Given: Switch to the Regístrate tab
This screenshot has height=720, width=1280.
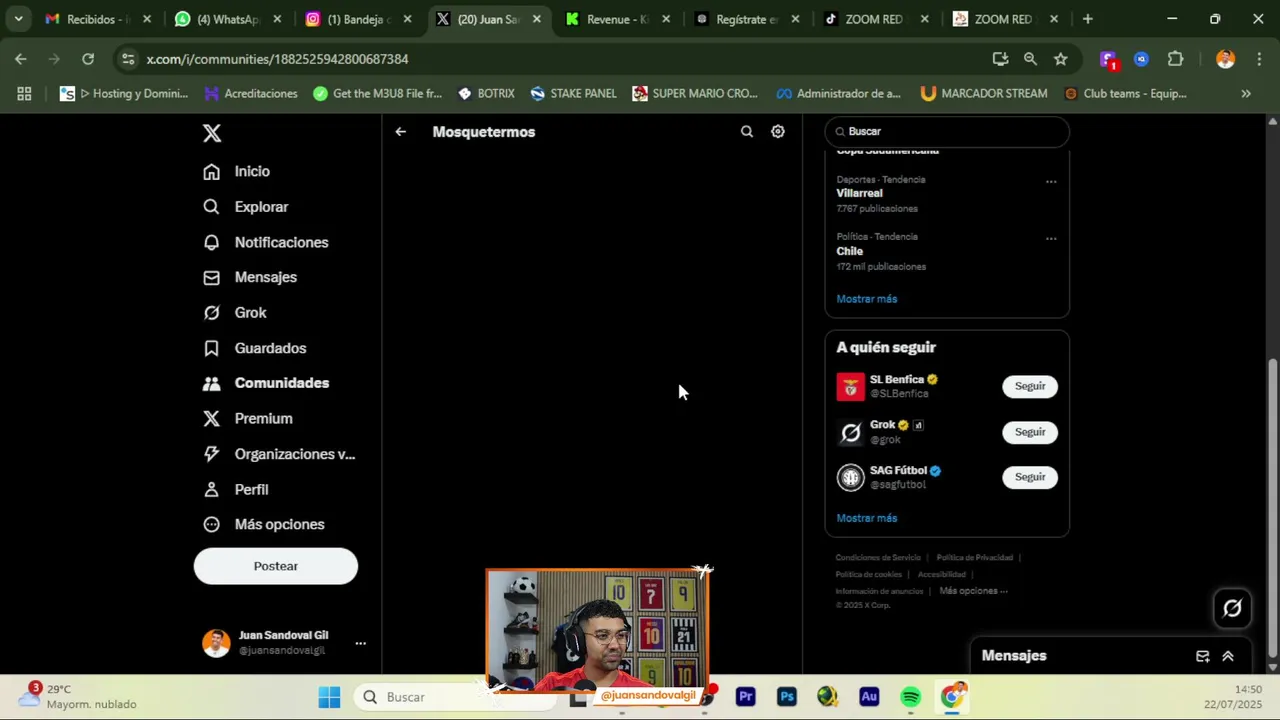Looking at the screenshot, I should coord(747,19).
